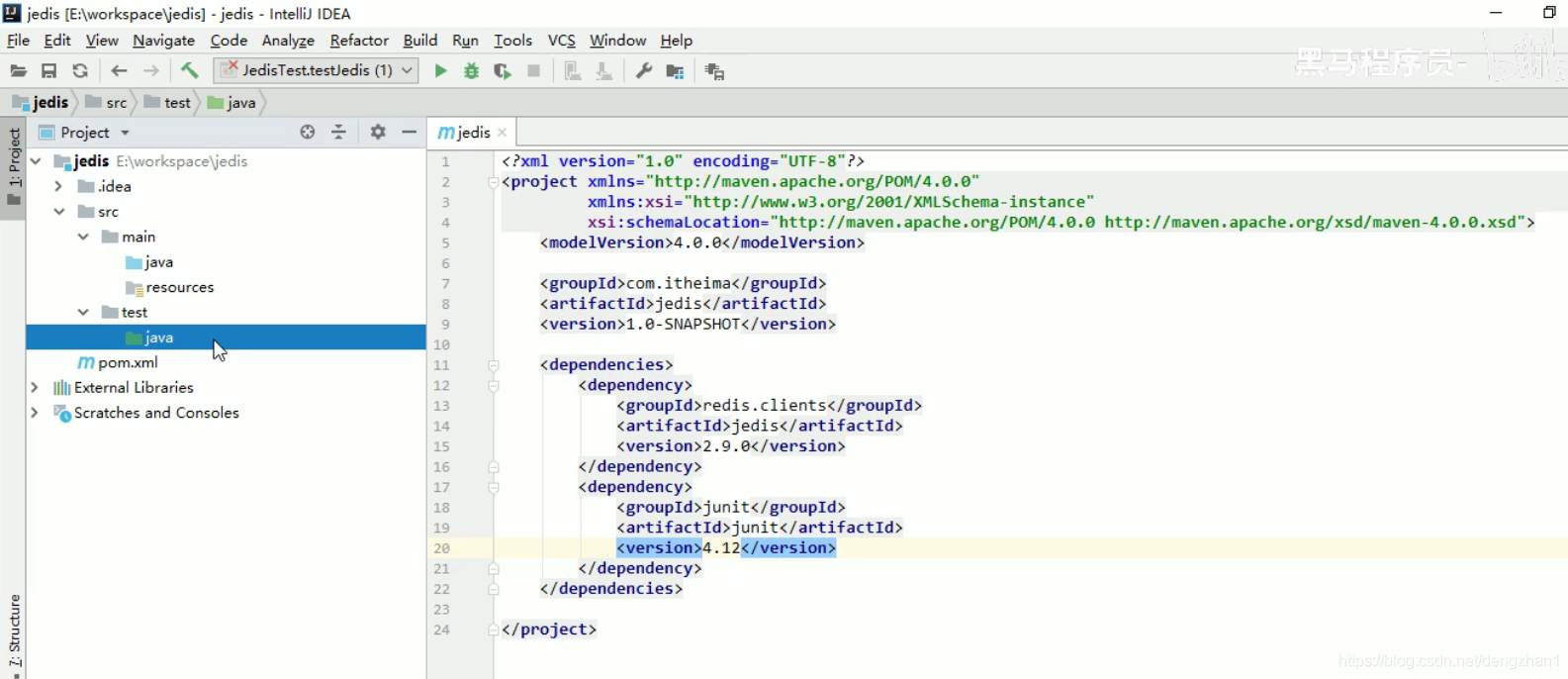The height and width of the screenshot is (679, 1568).
Task: Navigate forward with the right arrow icon
Action: click(x=150, y=71)
